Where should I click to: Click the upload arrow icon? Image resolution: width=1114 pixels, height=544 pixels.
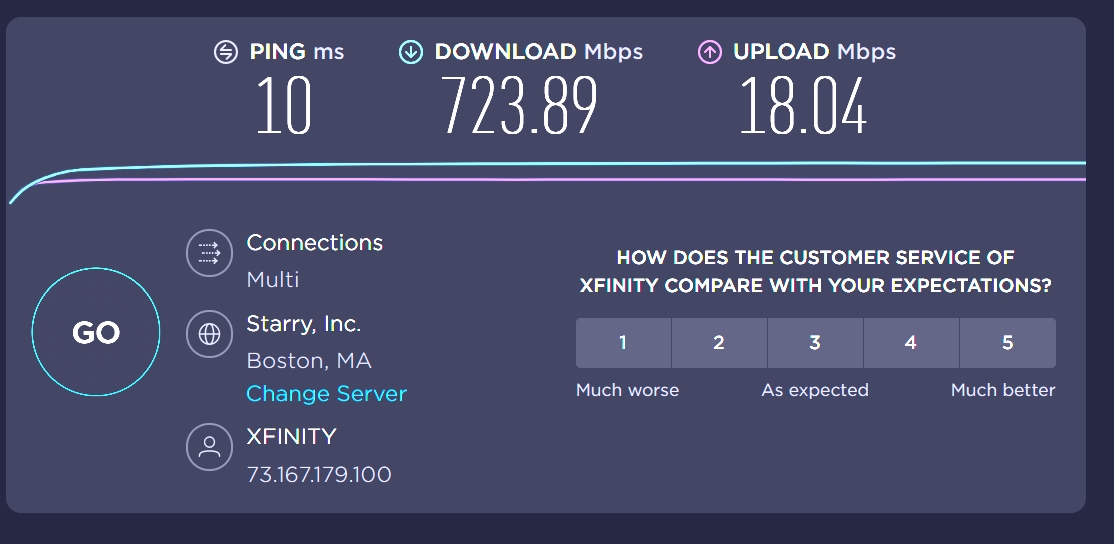point(709,52)
